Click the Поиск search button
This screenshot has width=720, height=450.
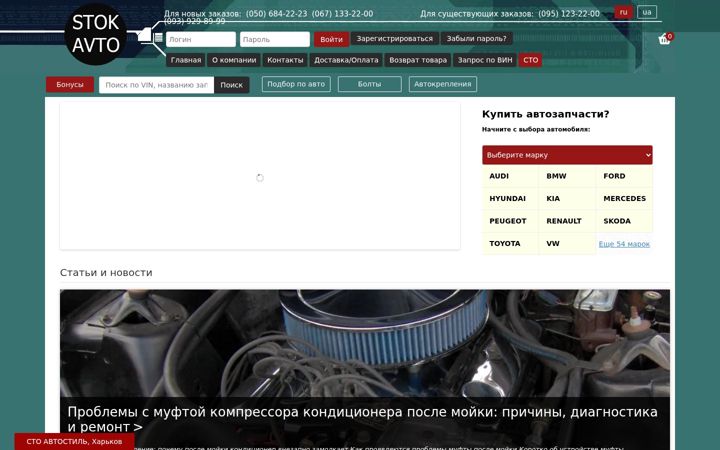231,85
